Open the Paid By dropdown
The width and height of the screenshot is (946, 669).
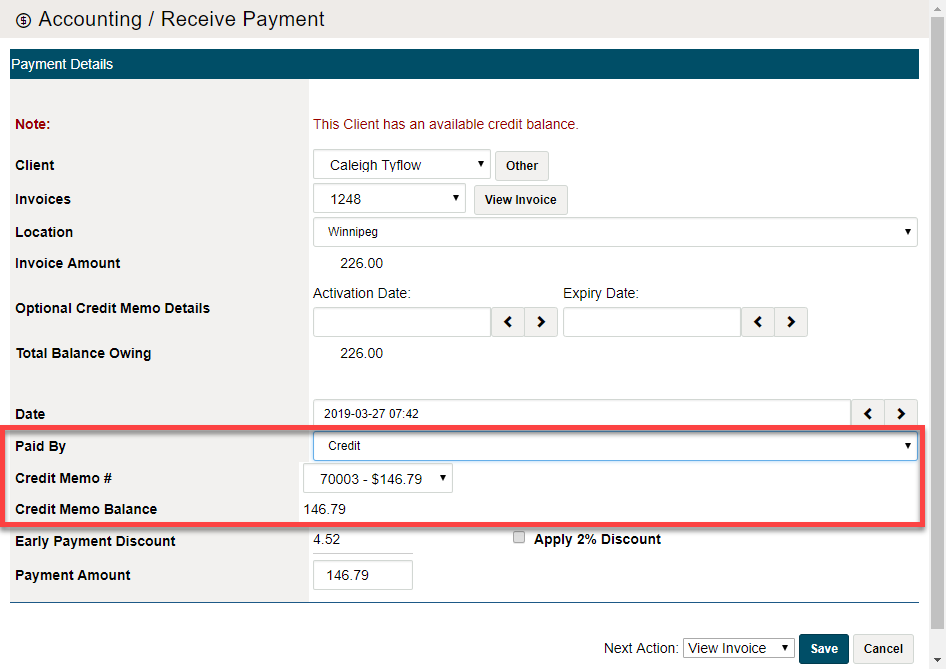tap(615, 445)
